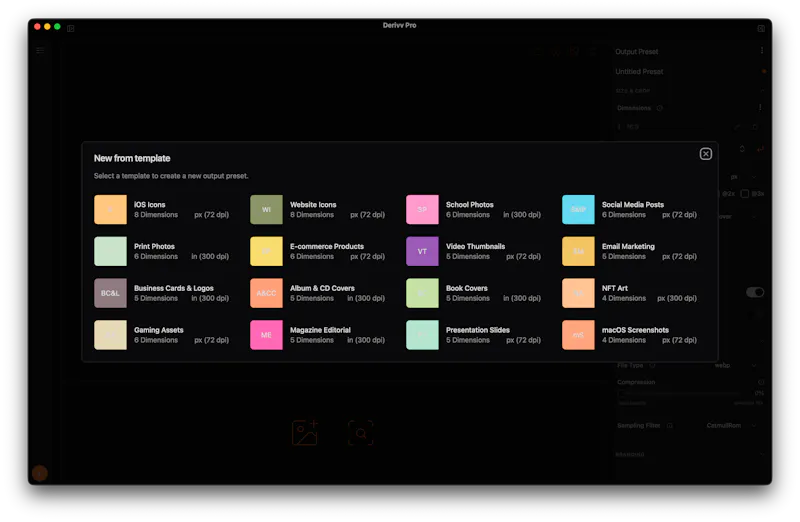
Task: Adjust the Compression slider
Action: pyautogui.click(x=679, y=393)
